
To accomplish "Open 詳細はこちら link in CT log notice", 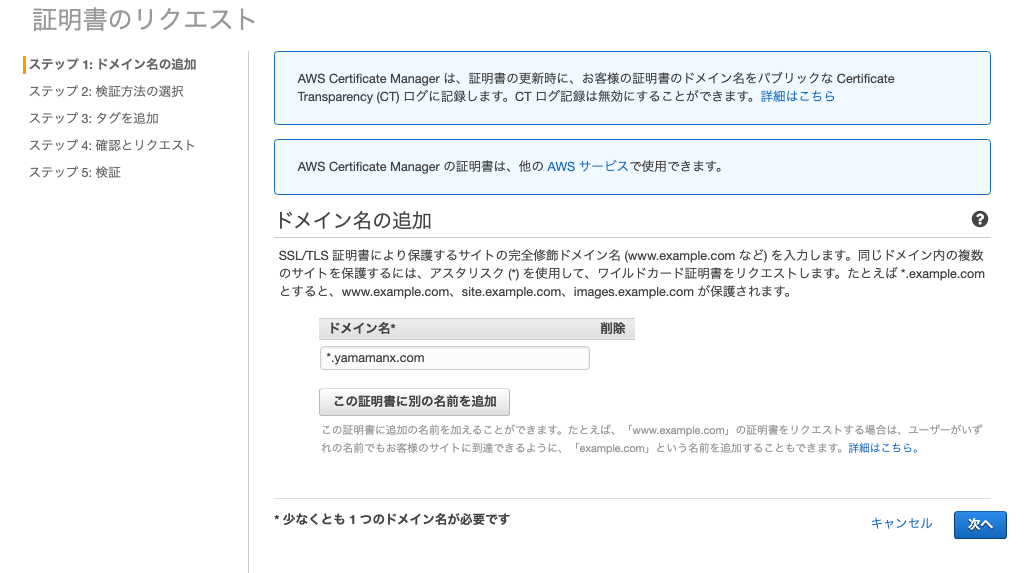I will (797, 96).
